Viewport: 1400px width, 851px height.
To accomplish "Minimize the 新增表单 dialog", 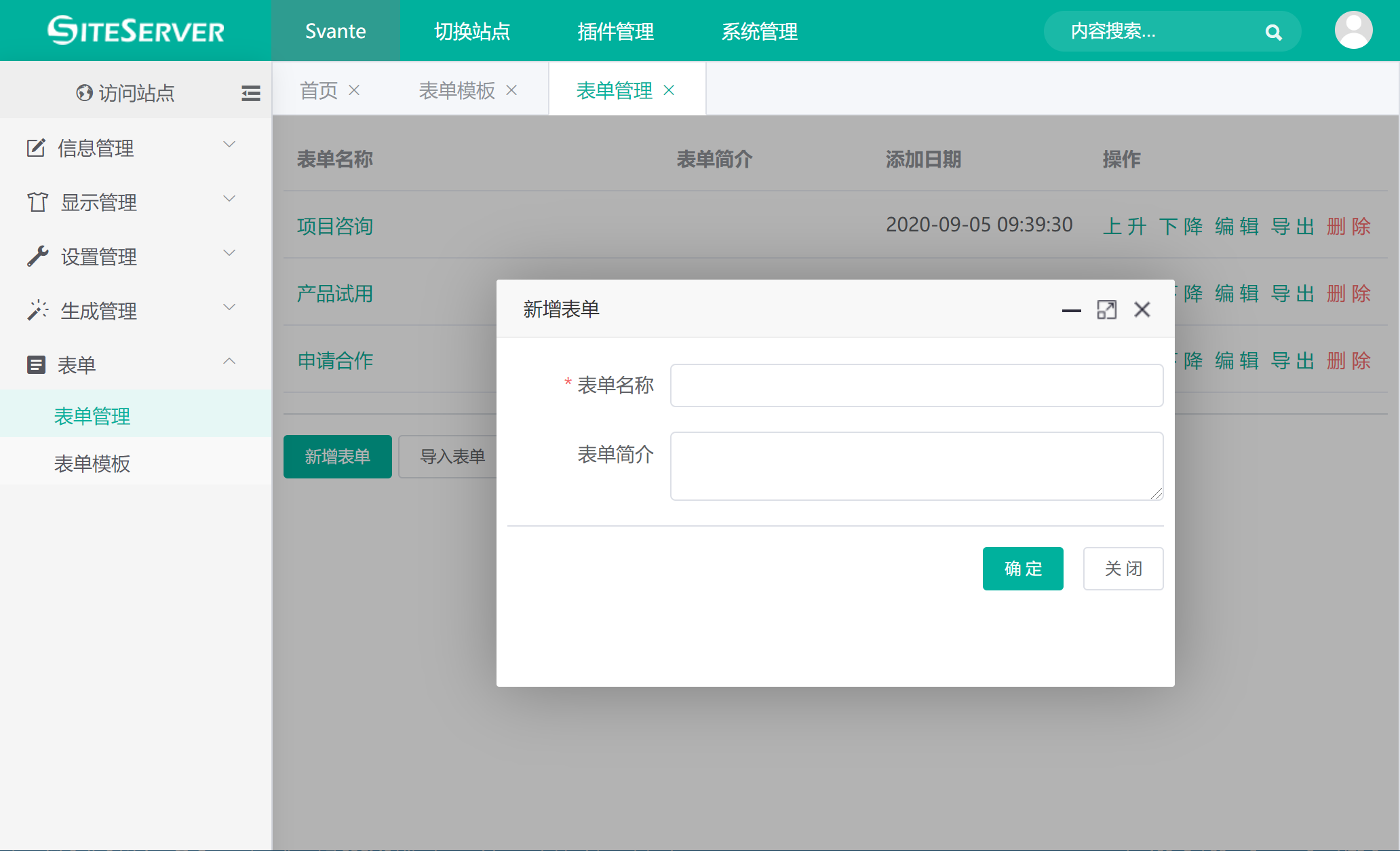I will point(1071,310).
